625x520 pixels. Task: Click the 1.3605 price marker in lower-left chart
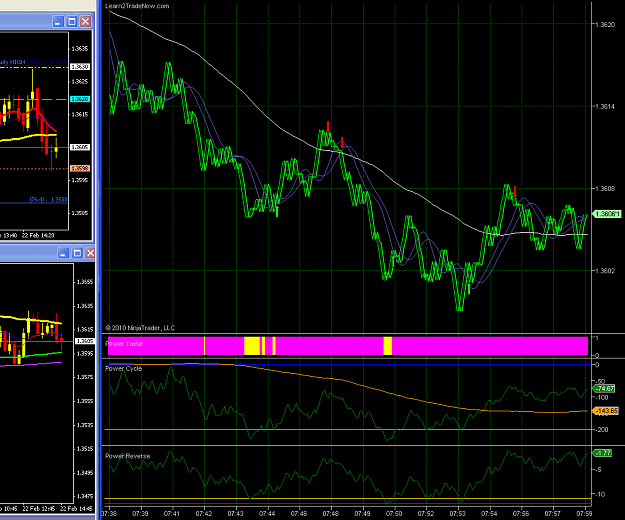point(85,341)
